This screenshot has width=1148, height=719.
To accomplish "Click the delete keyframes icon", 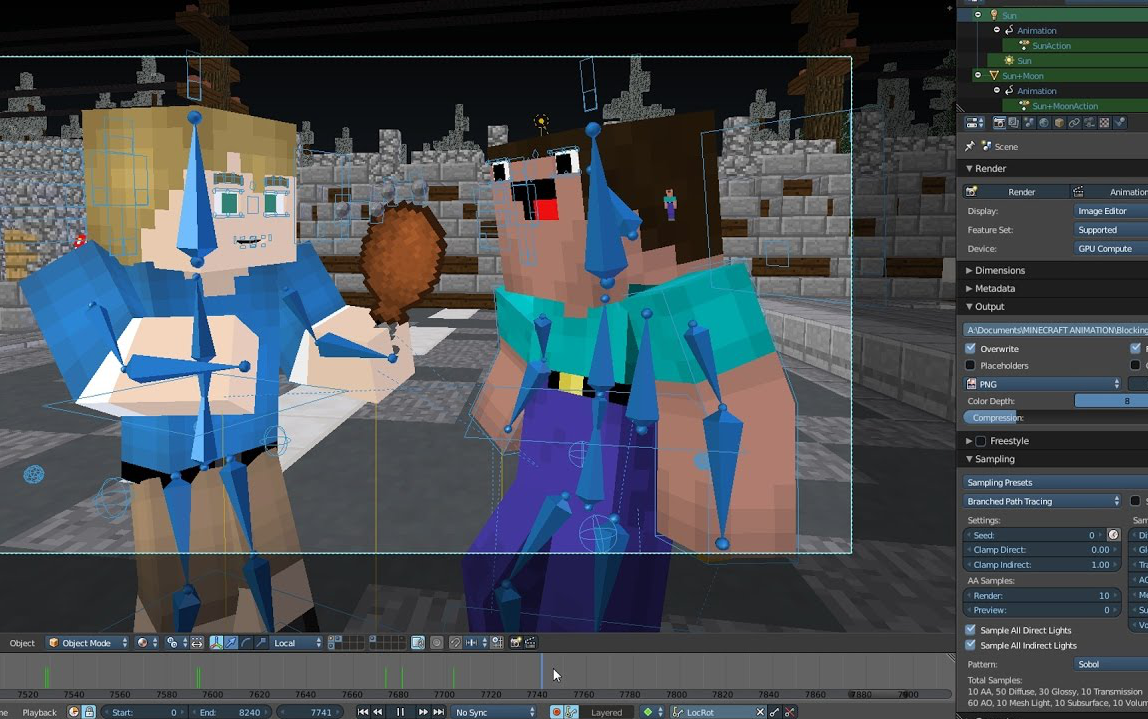I will tap(790, 712).
